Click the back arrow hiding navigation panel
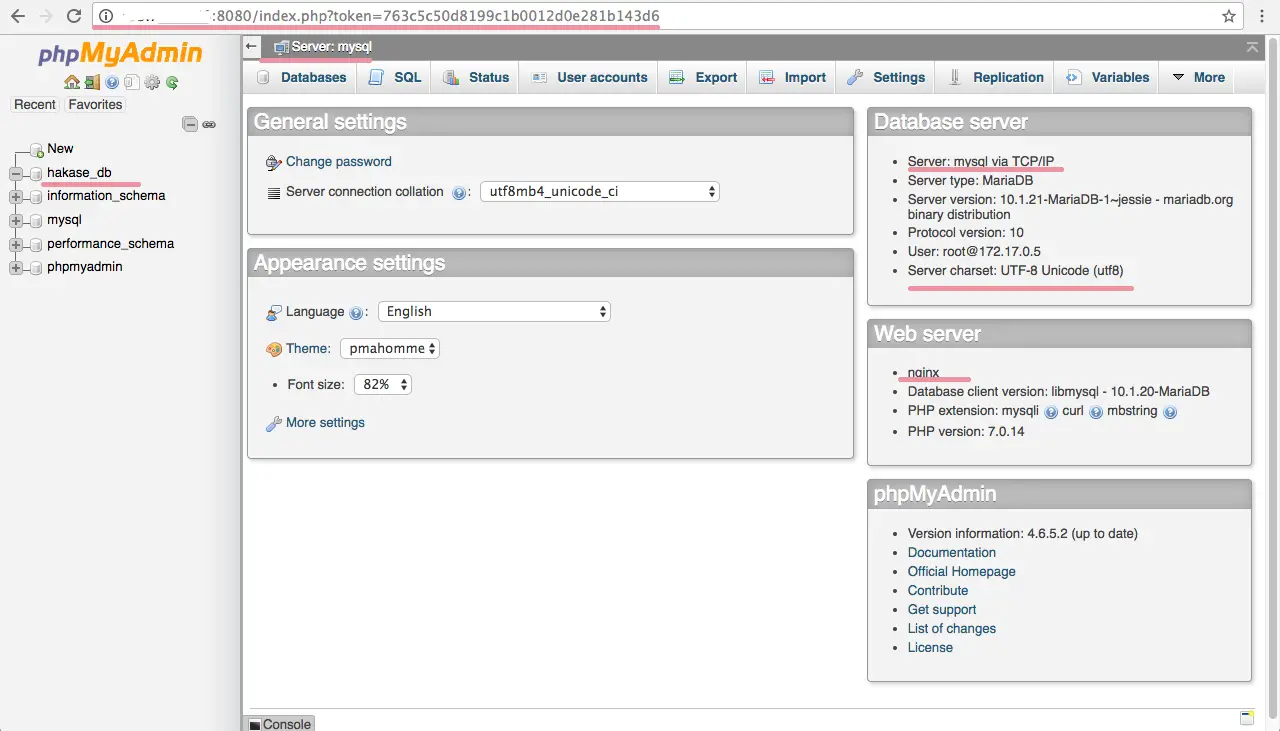This screenshot has width=1280, height=731. click(252, 47)
